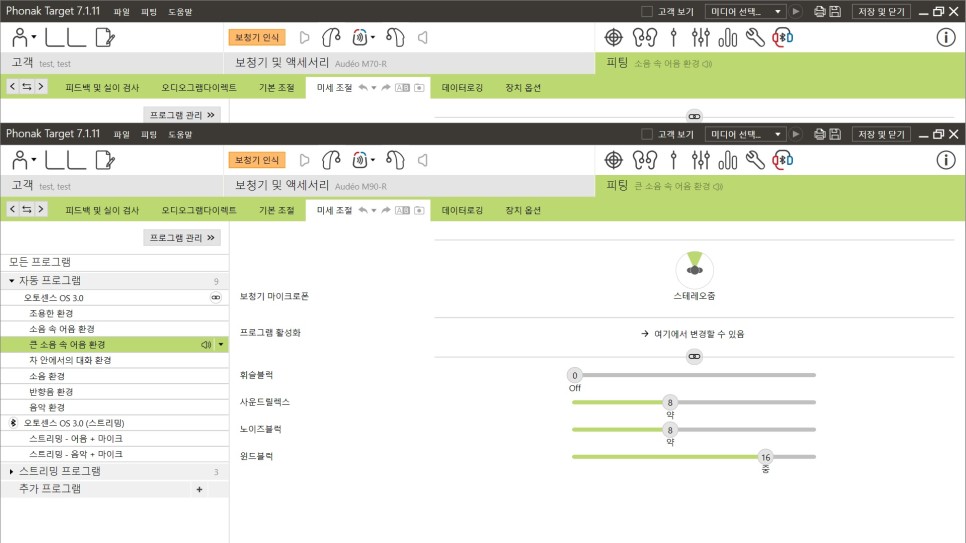Image resolution: width=966 pixels, height=543 pixels.
Task: Open the info icon in M70-R window
Action: click(x=946, y=38)
